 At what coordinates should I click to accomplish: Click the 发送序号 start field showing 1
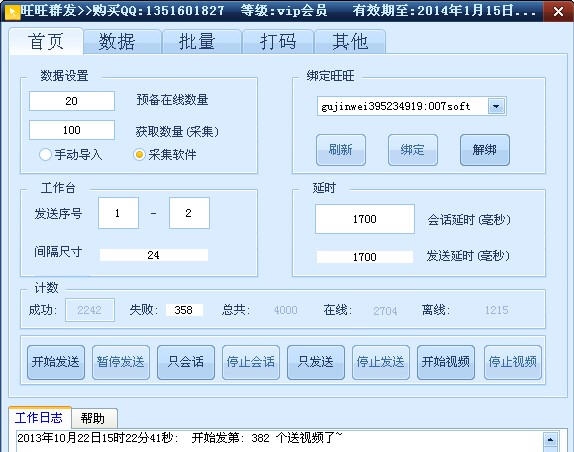pos(118,213)
